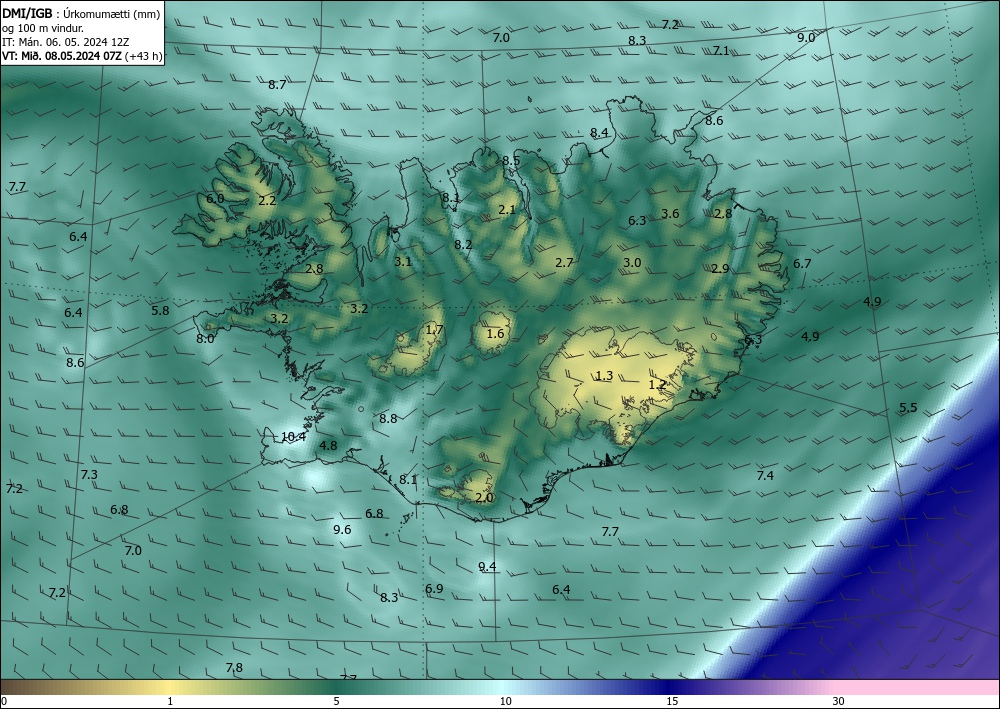Viewport: 1000px width, 709px height.
Task: Select the 7.8 value near the bottom
Action: pos(234,668)
